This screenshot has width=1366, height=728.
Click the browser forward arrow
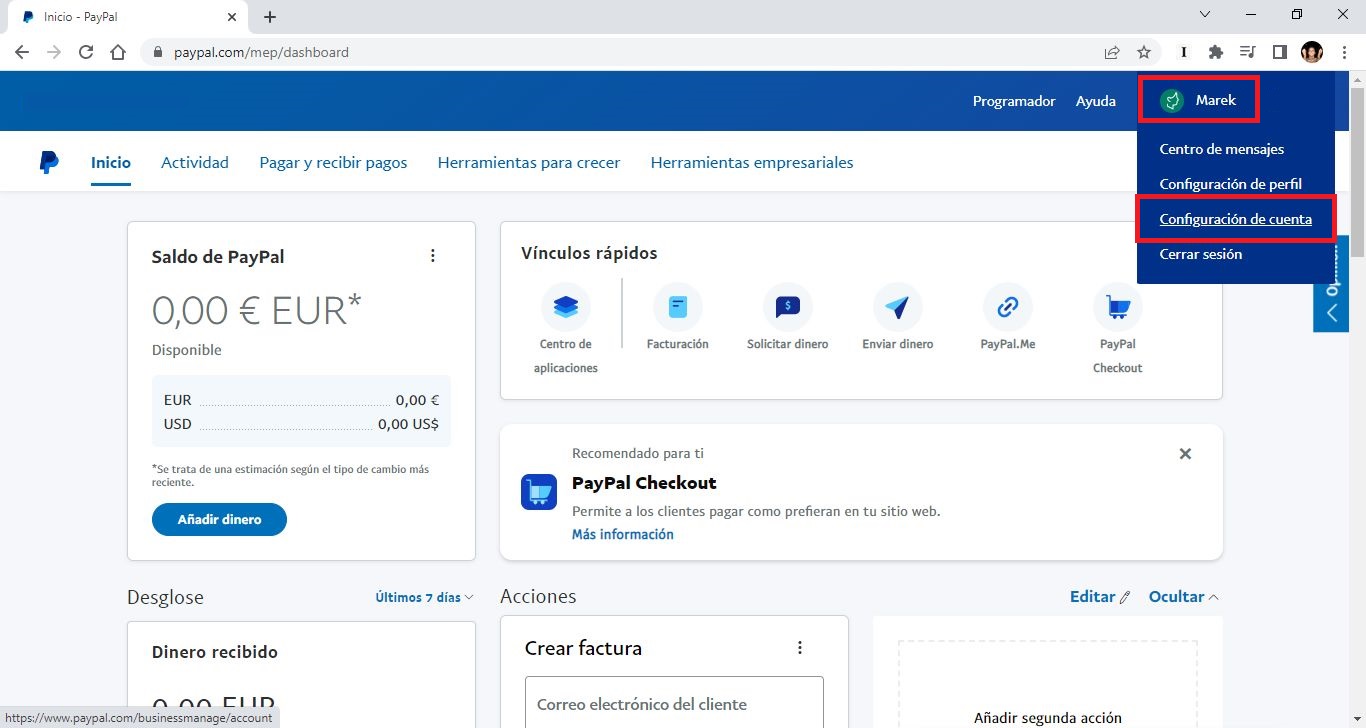coord(54,52)
